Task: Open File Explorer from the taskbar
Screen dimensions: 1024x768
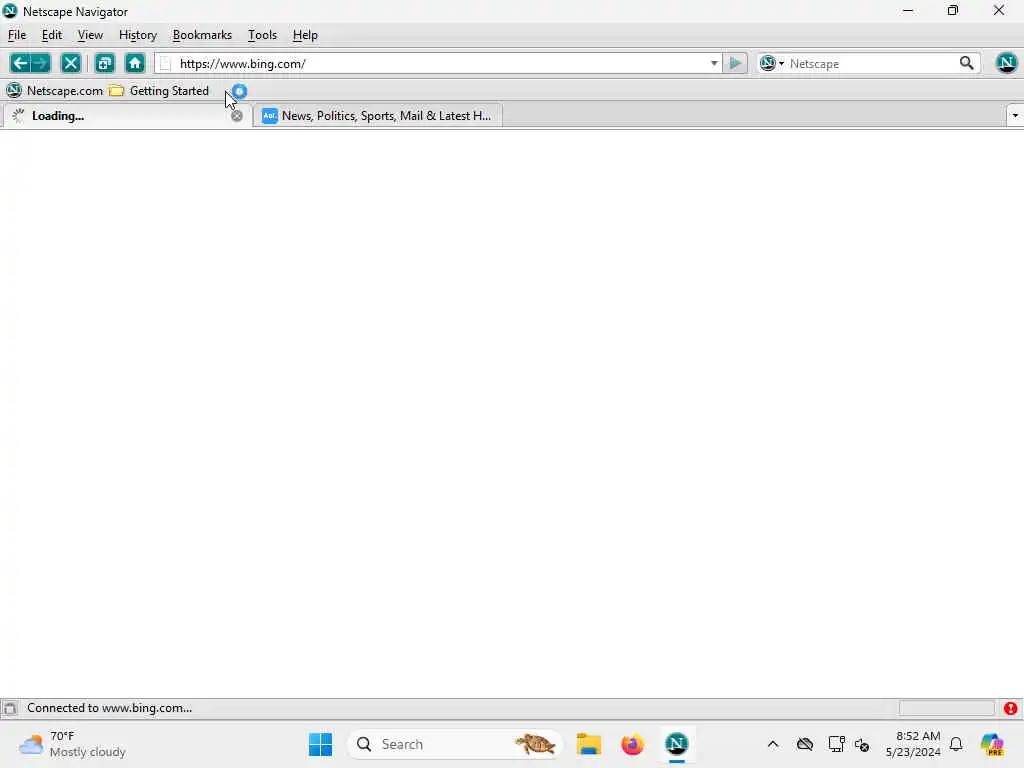Action: click(588, 744)
